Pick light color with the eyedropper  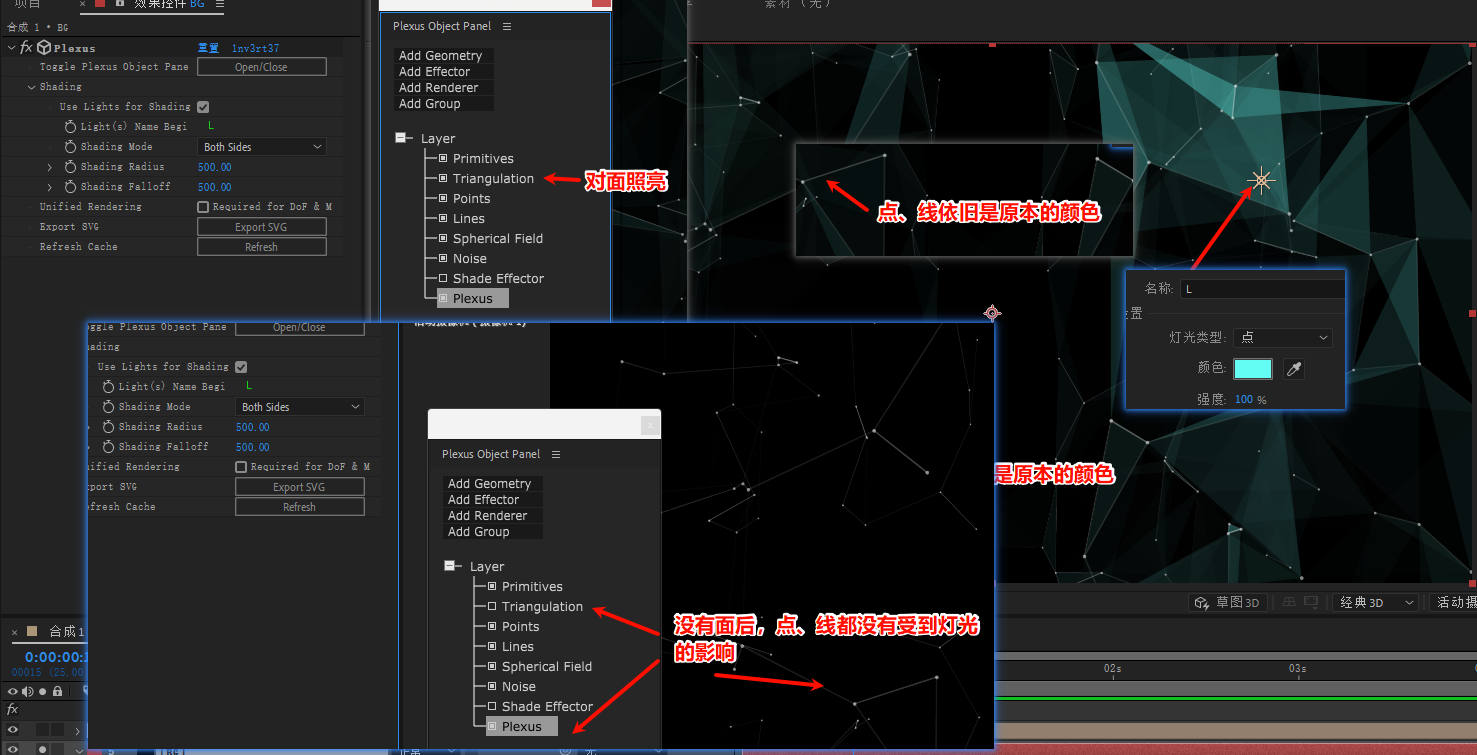pyautogui.click(x=1293, y=369)
